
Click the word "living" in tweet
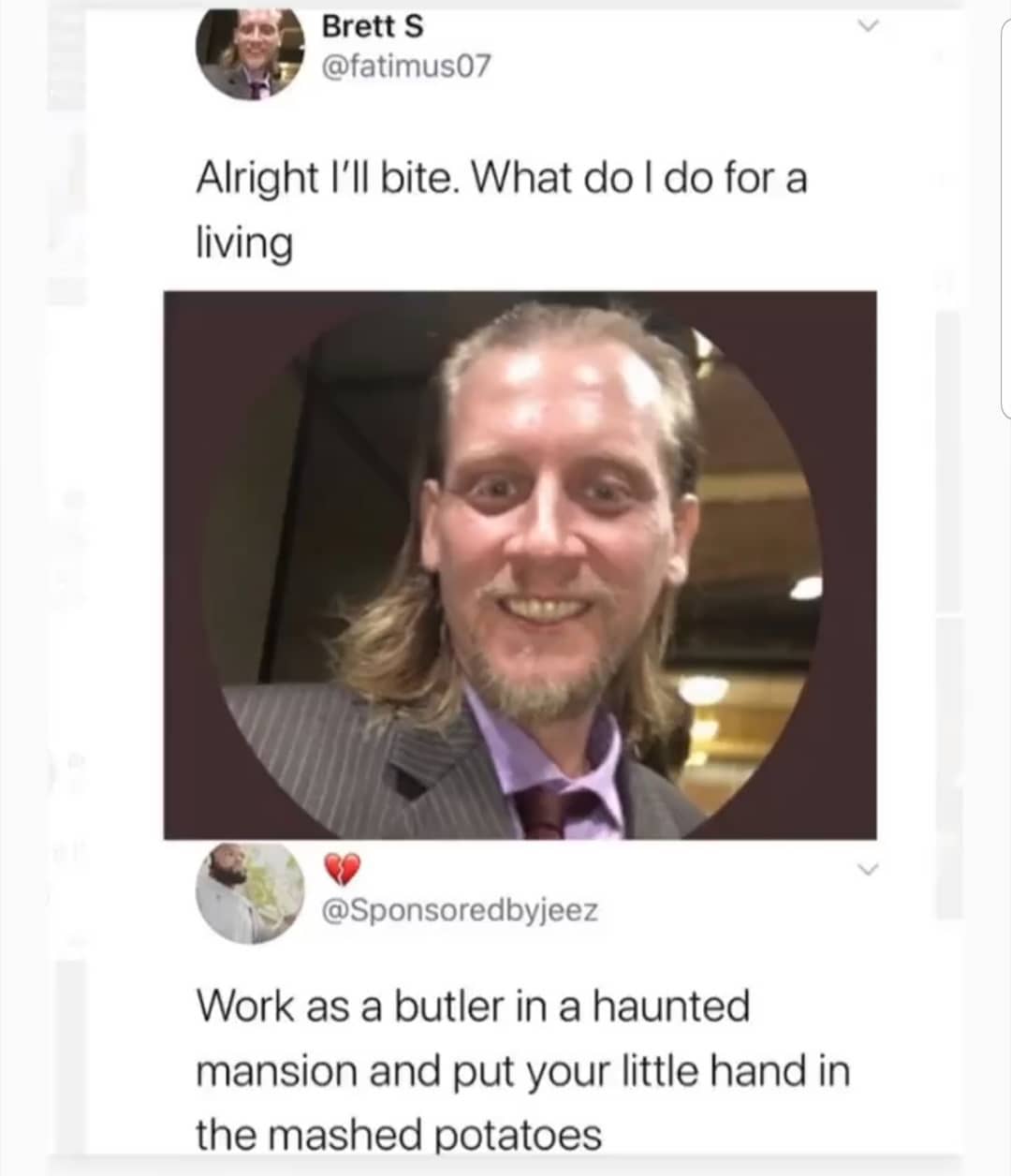[x=244, y=244]
